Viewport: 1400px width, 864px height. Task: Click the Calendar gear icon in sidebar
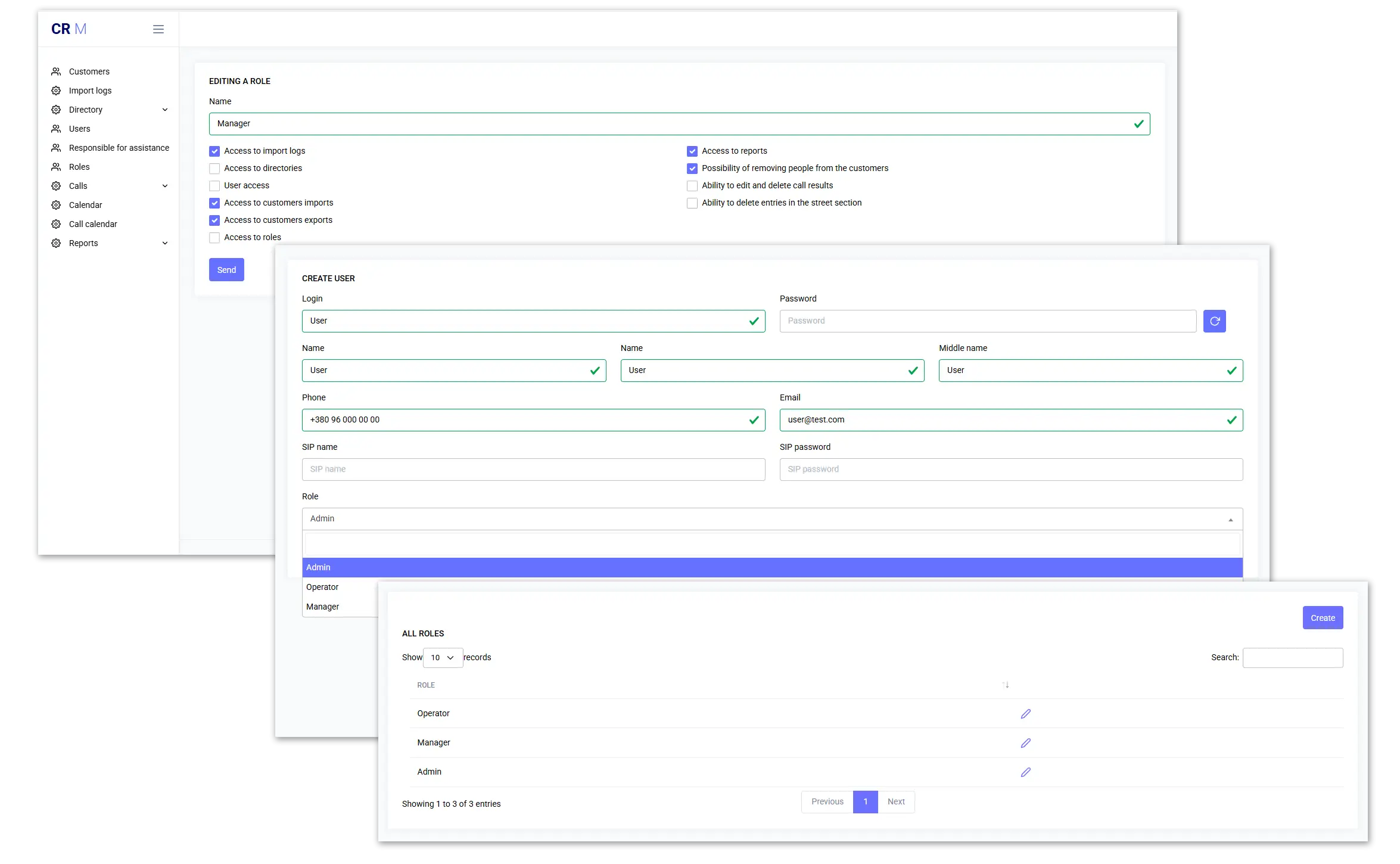click(56, 205)
